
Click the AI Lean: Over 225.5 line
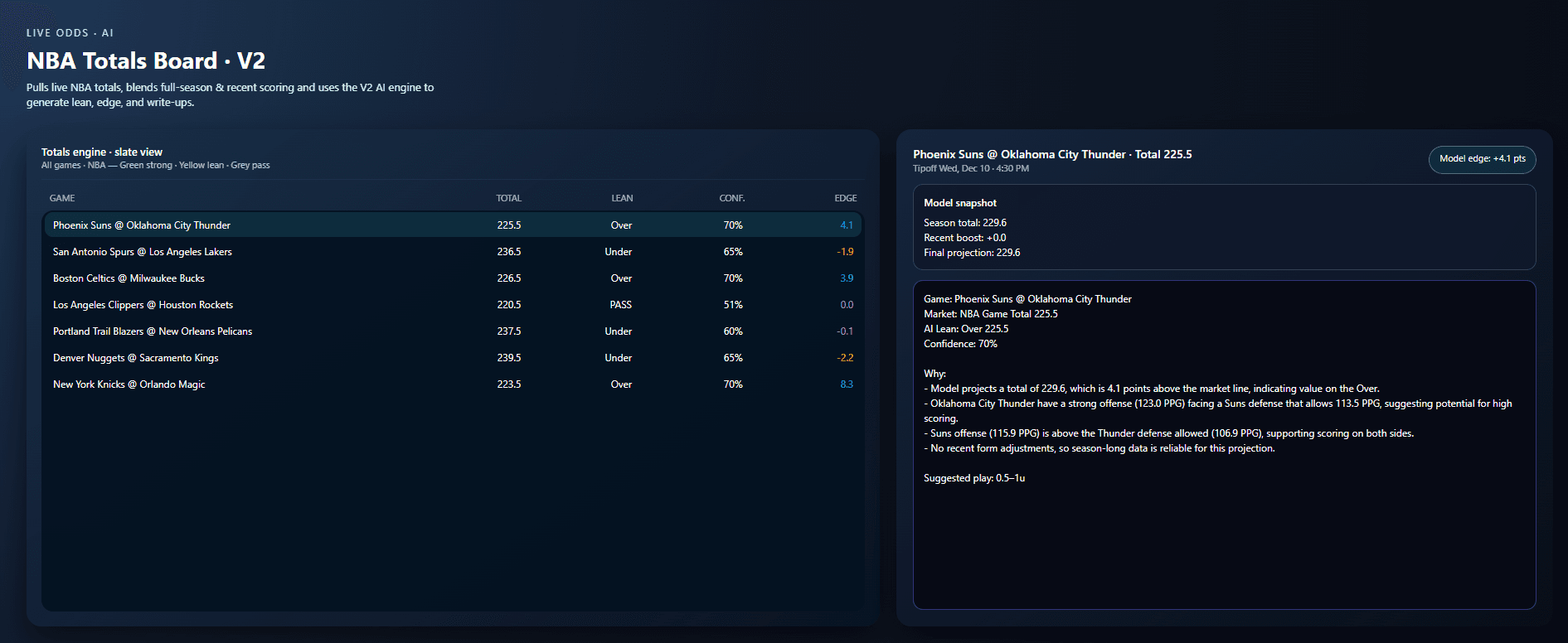(x=966, y=329)
